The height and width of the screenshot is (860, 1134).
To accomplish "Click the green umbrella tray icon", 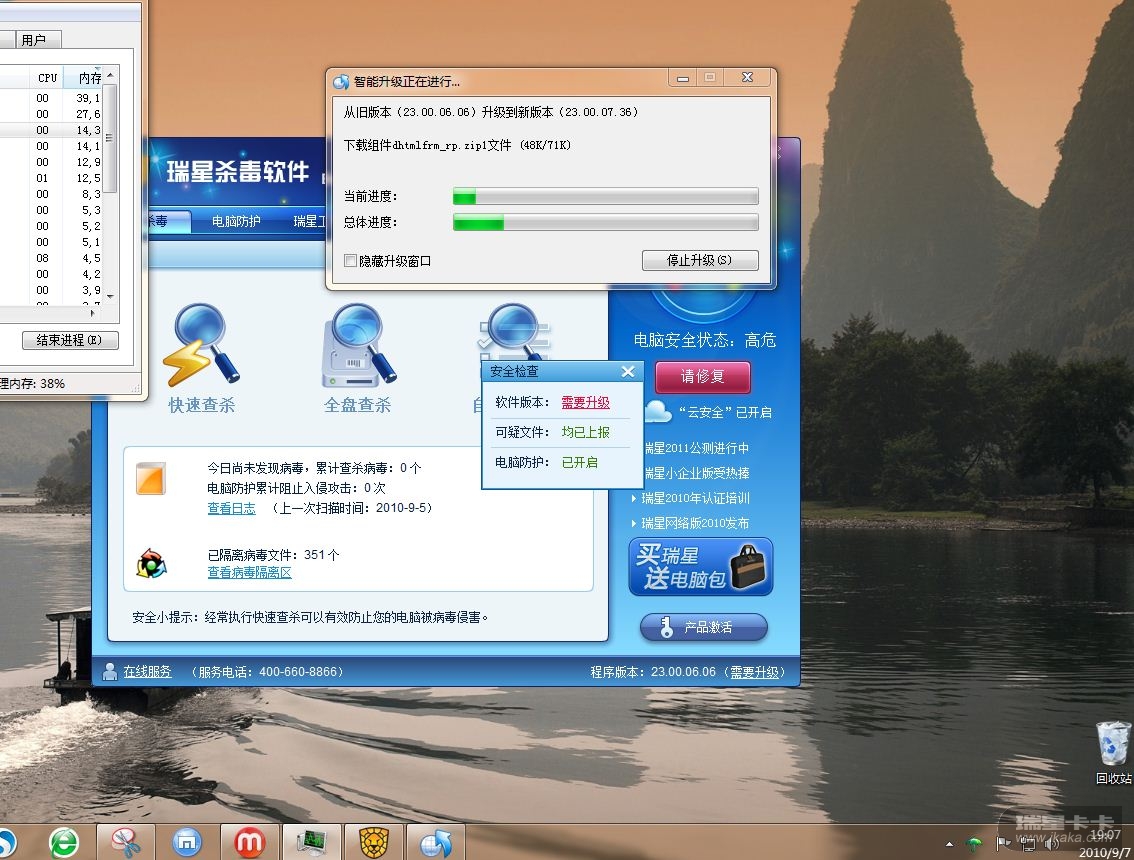I will (974, 843).
